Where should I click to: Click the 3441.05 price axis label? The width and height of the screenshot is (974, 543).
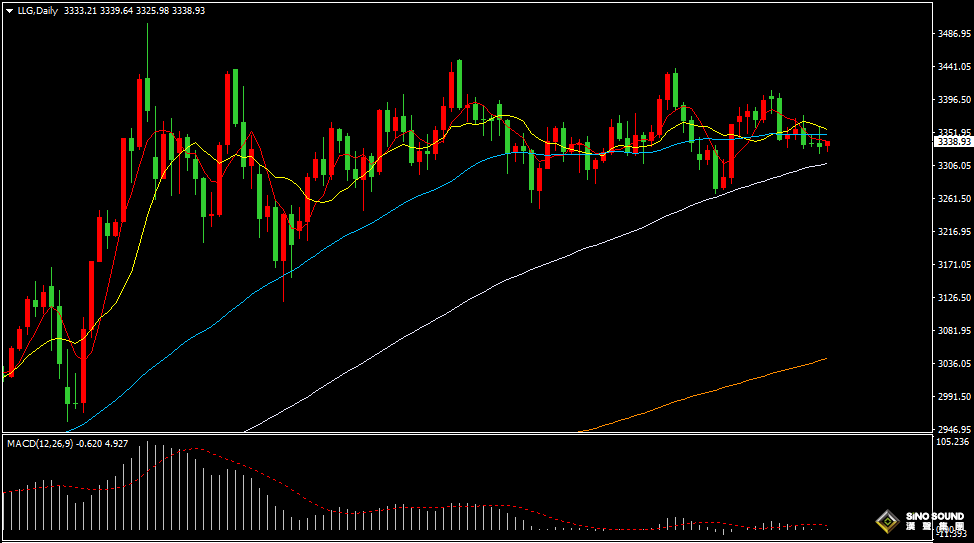tap(954, 66)
